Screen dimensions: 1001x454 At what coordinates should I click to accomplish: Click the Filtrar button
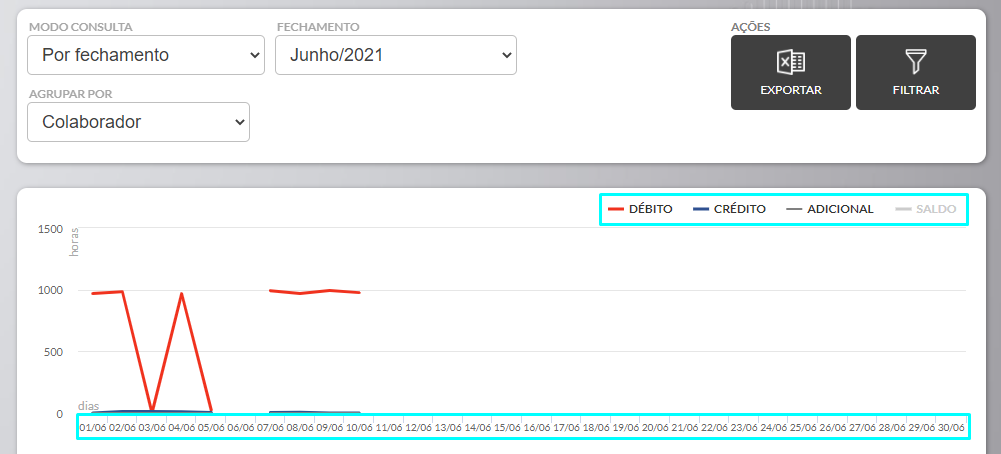click(x=916, y=73)
